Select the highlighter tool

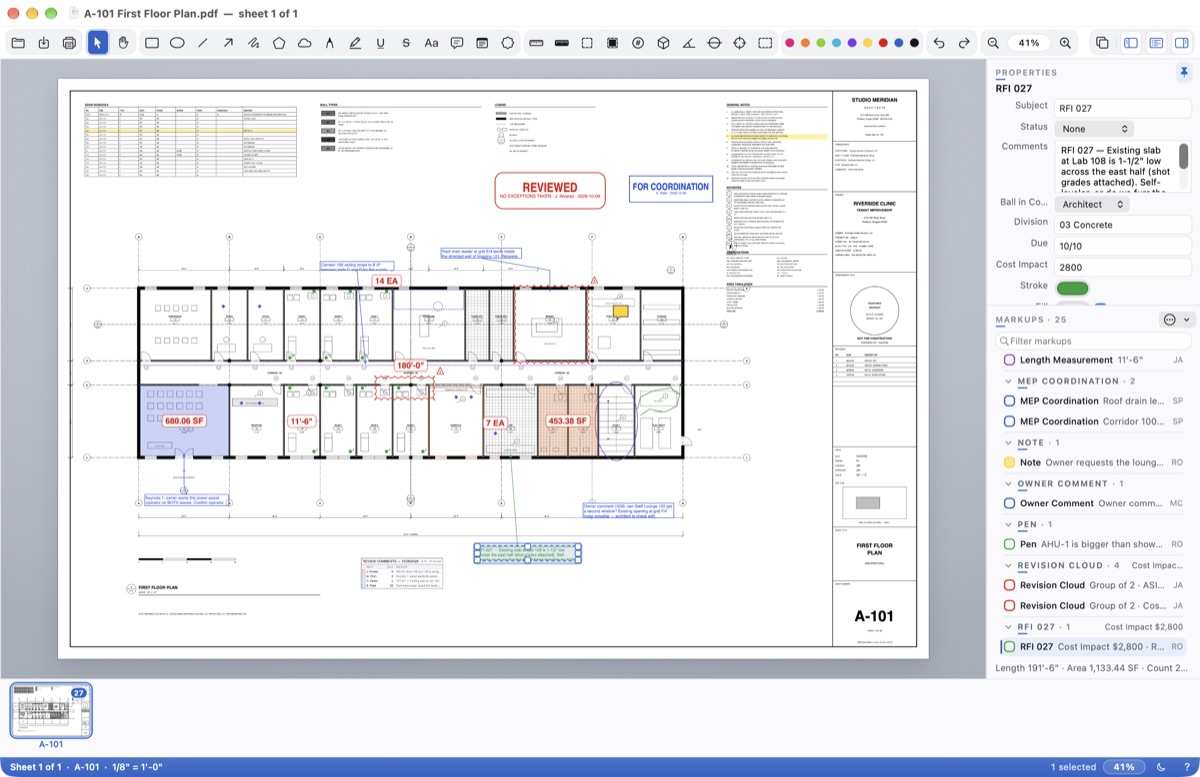[355, 43]
